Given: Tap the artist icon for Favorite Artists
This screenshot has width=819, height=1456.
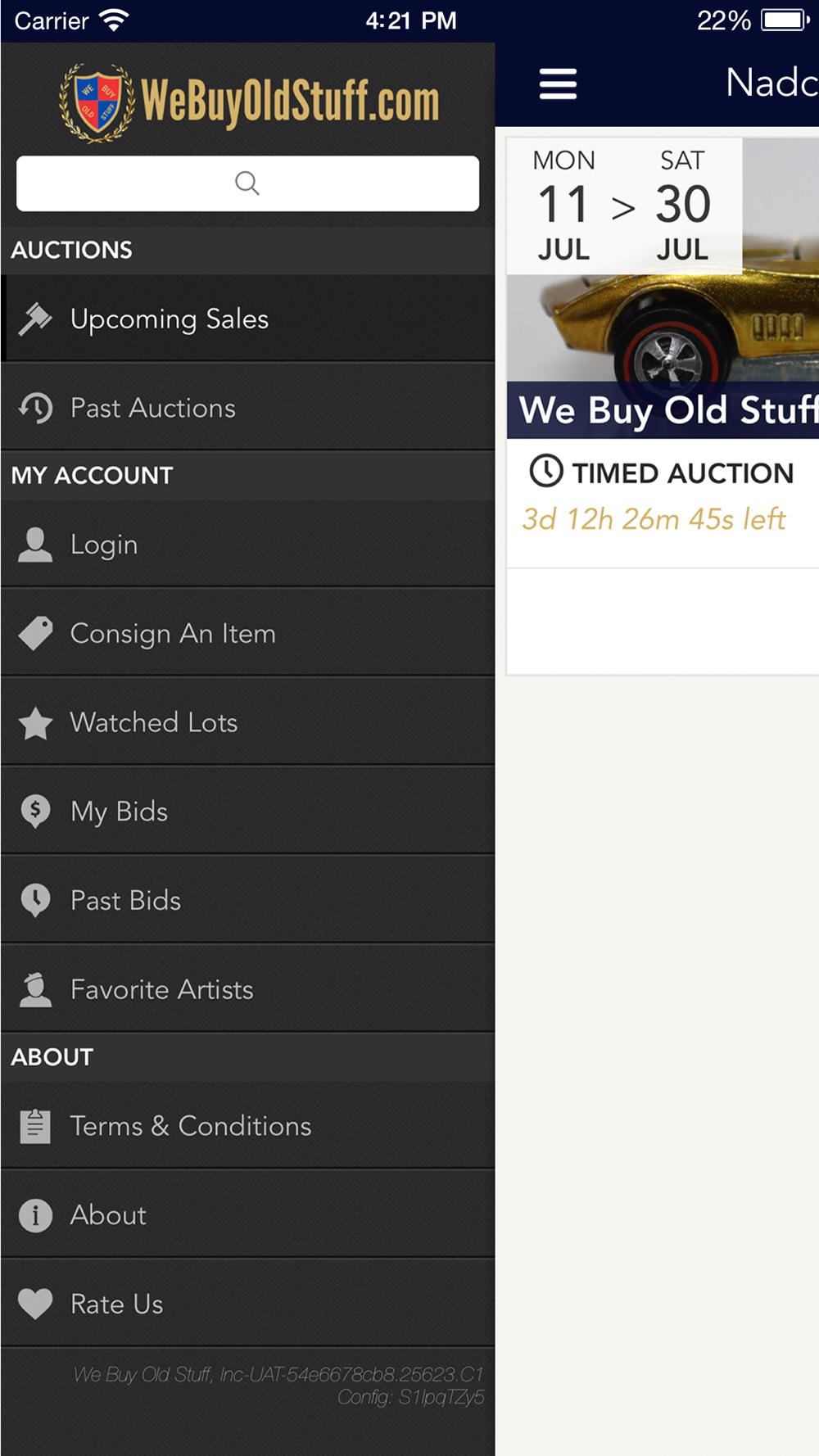Looking at the screenshot, I should point(35,989).
